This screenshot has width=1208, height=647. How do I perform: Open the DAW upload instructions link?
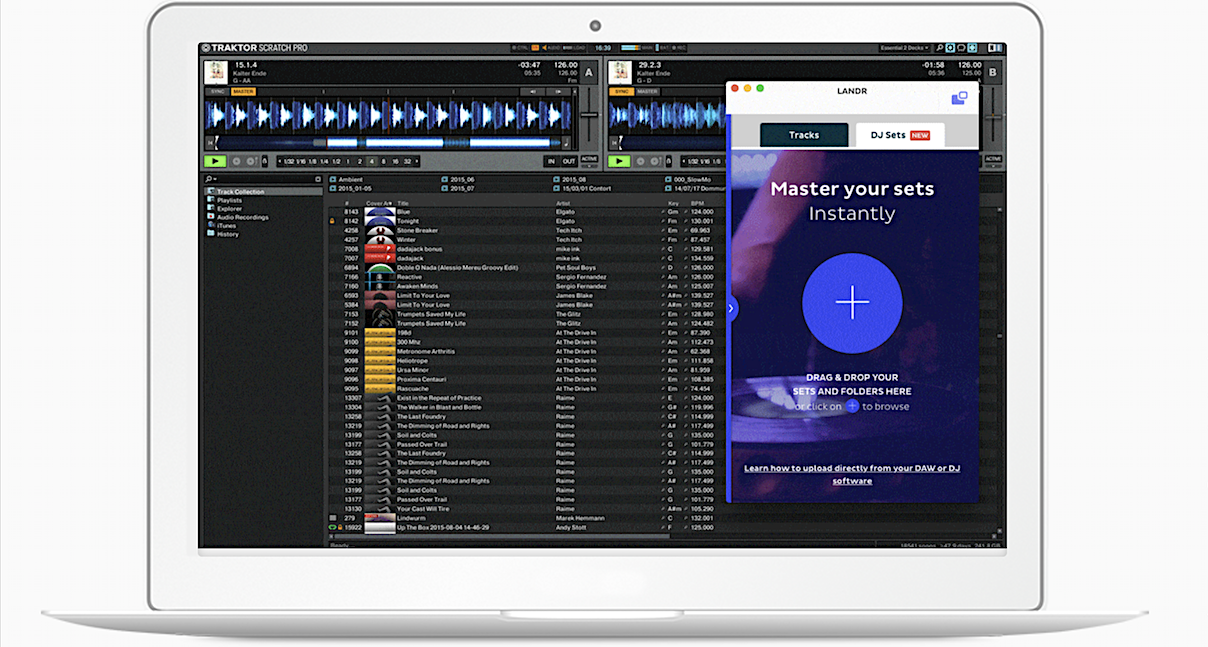(852, 474)
